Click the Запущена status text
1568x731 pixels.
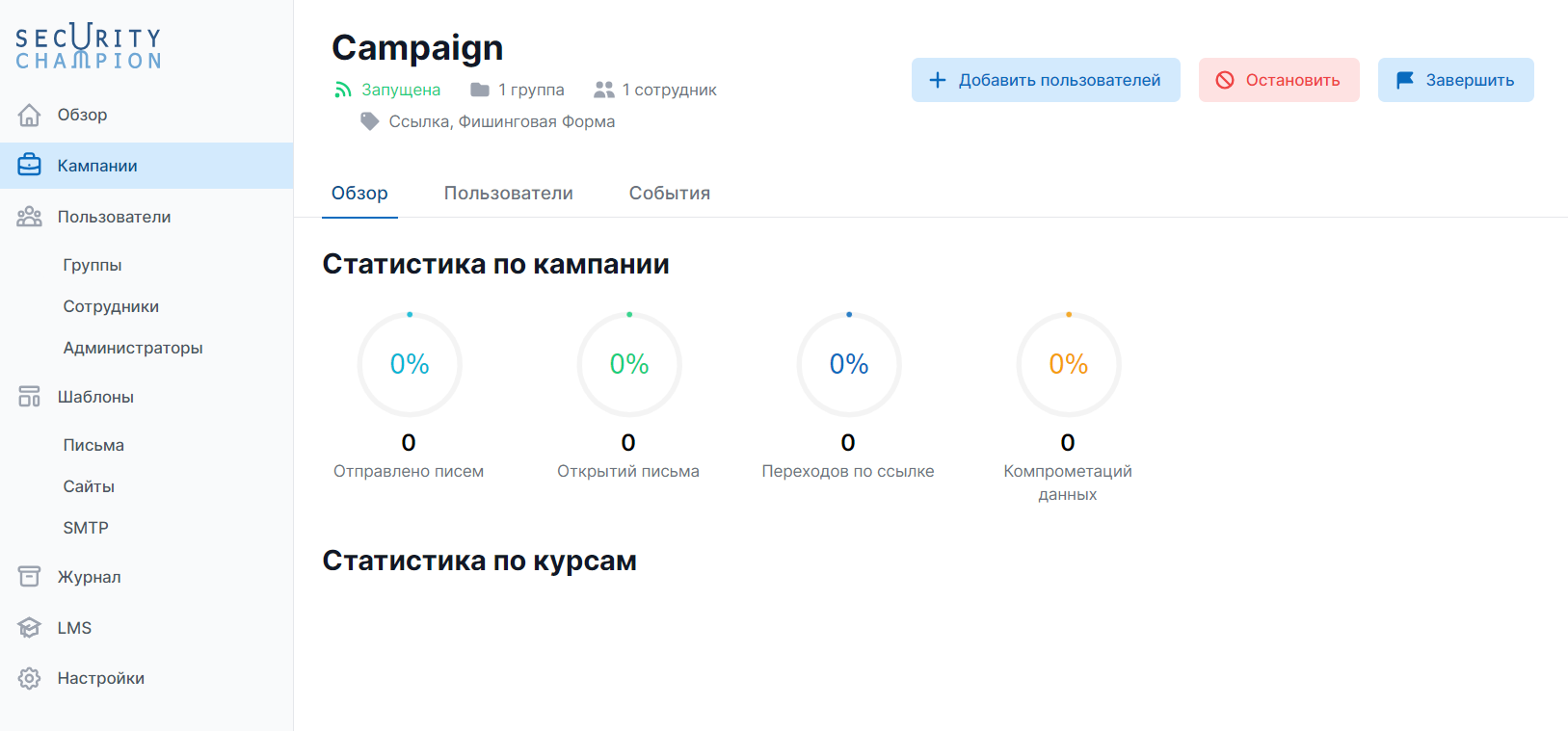[401, 90]
